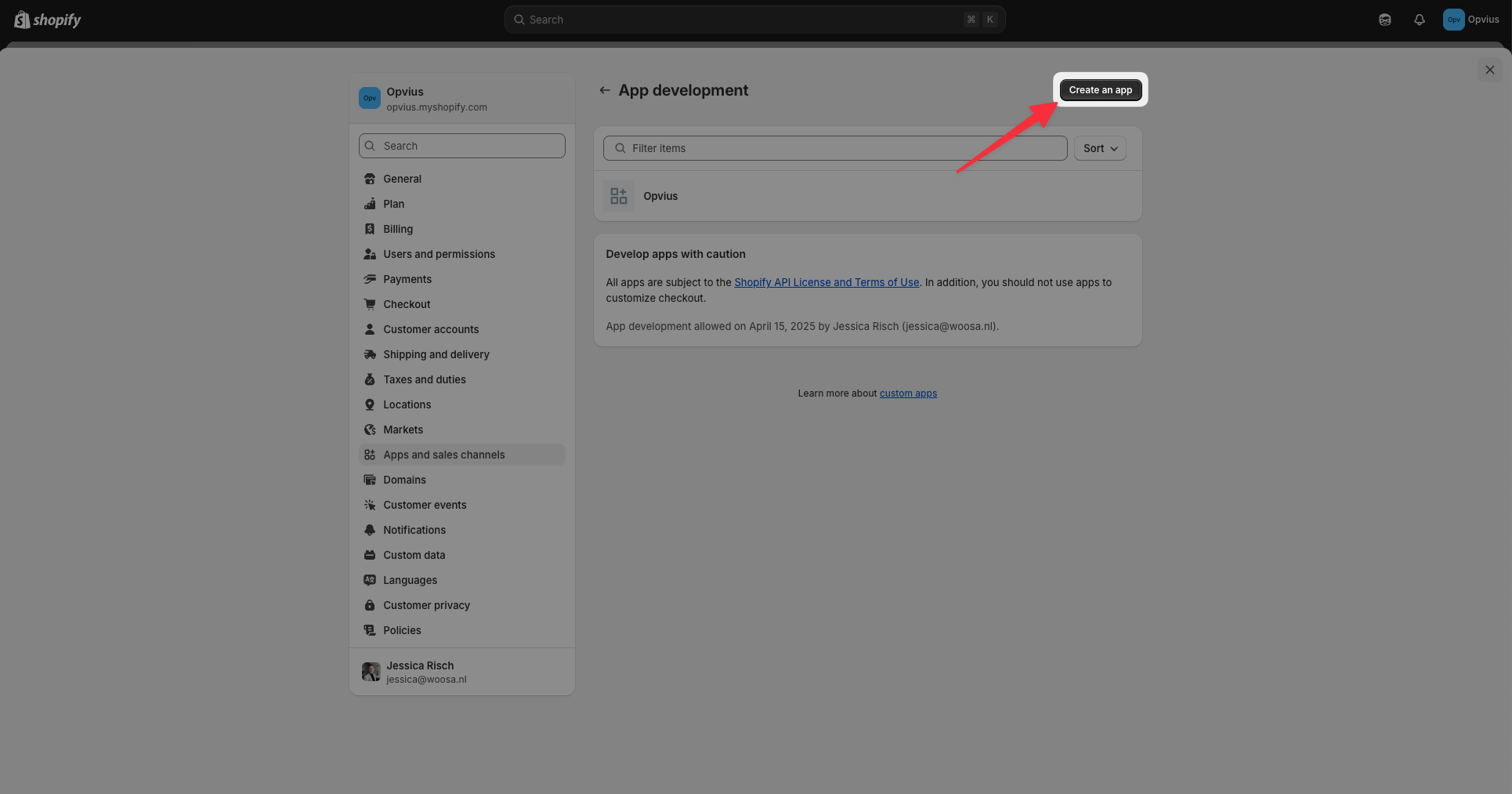Click the Billing receipt icon
The image size is (1512, 794).
pos(370,229)
